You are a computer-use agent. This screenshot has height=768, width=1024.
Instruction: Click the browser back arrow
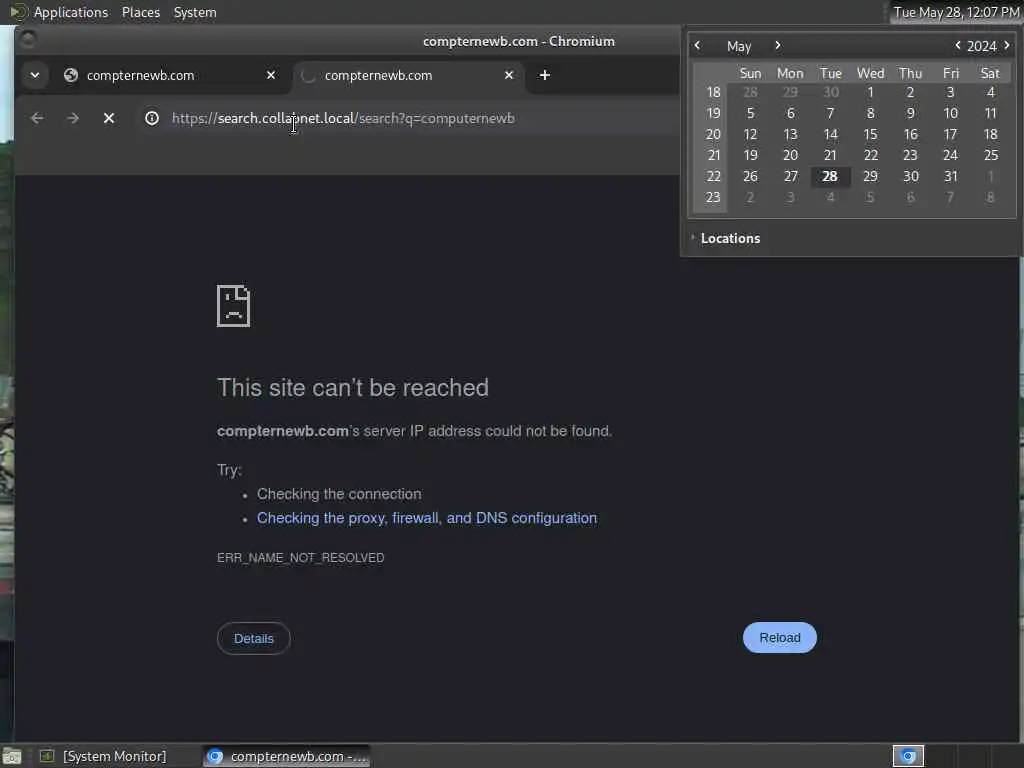click(37, 118)
